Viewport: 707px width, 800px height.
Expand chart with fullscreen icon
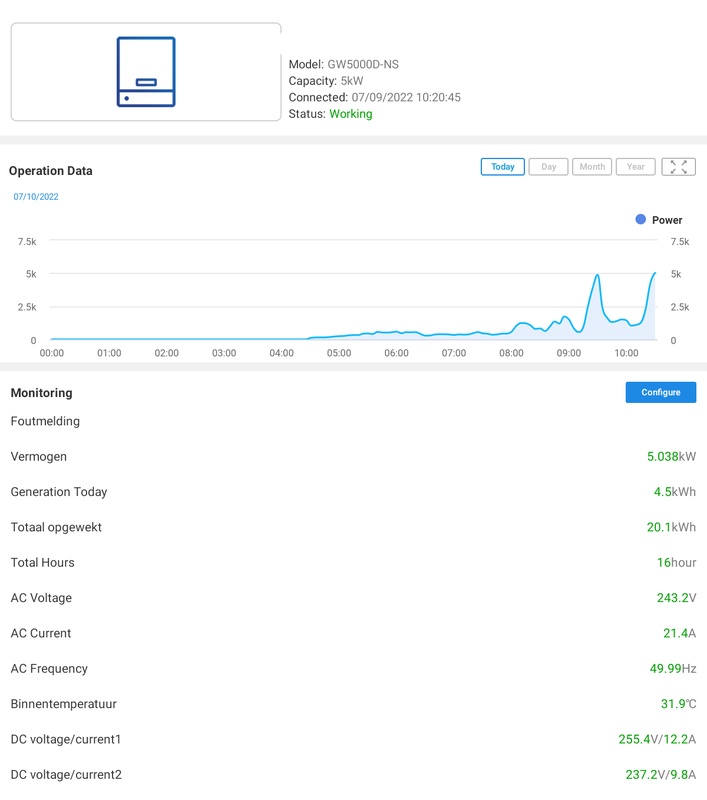(x=679, y=167)
